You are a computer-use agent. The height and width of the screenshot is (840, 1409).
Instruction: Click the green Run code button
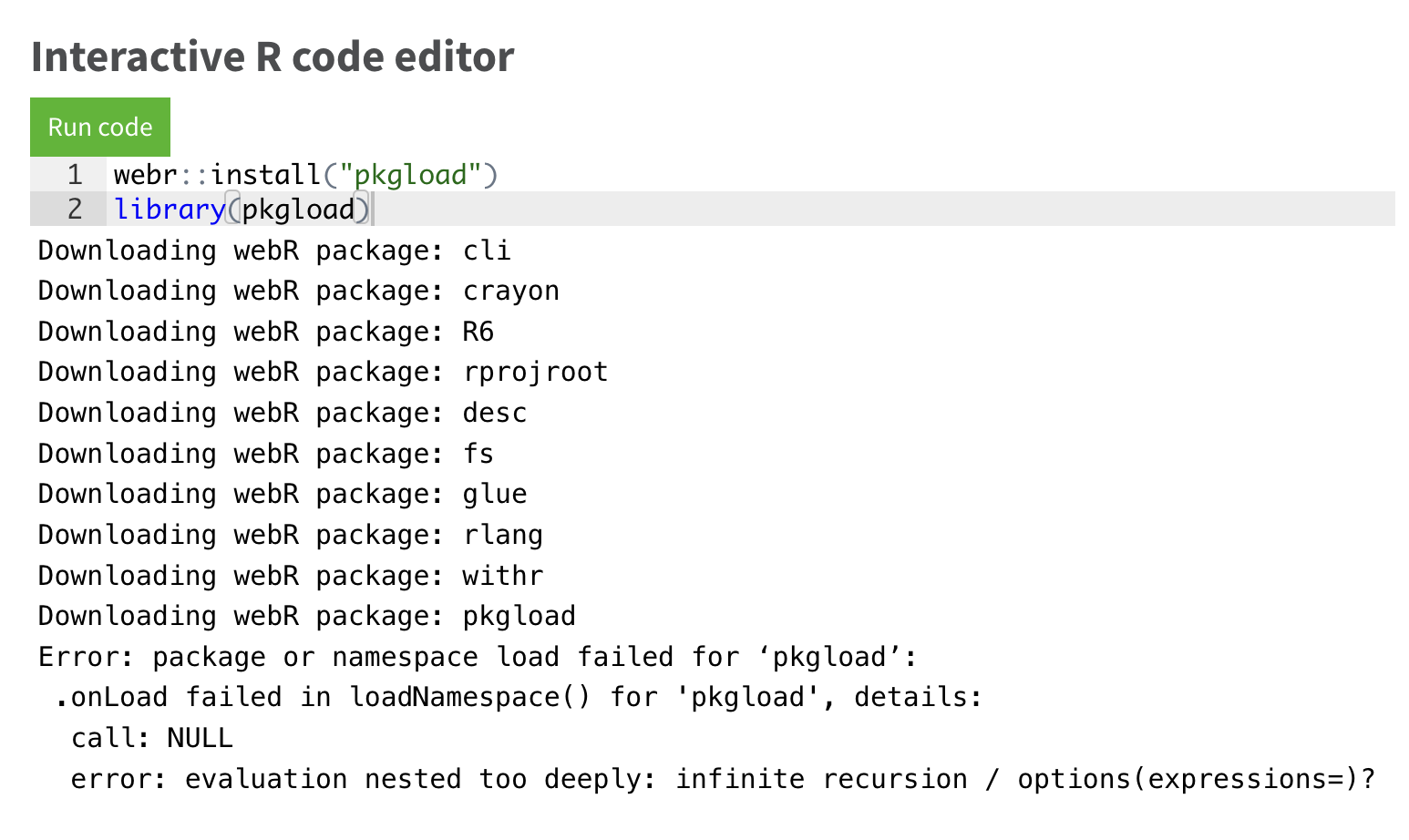(x=100, y=127)
